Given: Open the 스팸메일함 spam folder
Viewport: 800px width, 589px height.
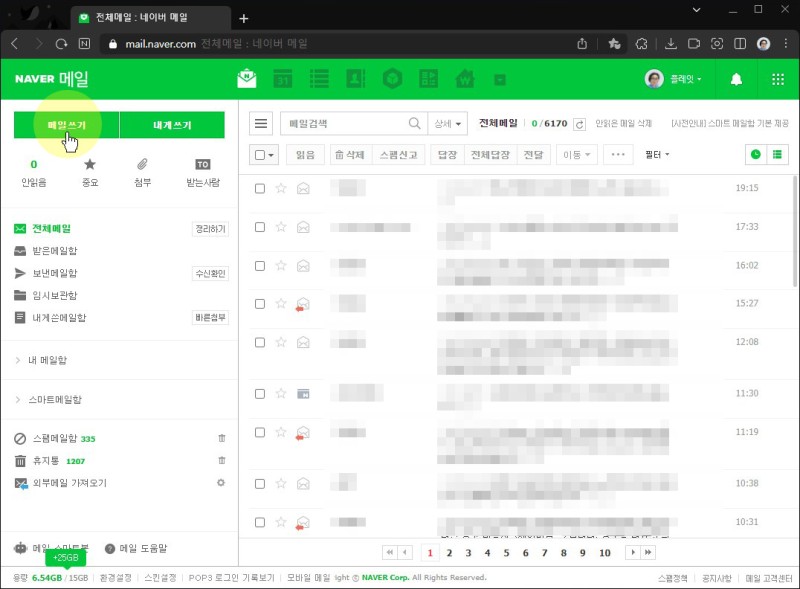Looking at the screenshot, I should click(55, 438).
